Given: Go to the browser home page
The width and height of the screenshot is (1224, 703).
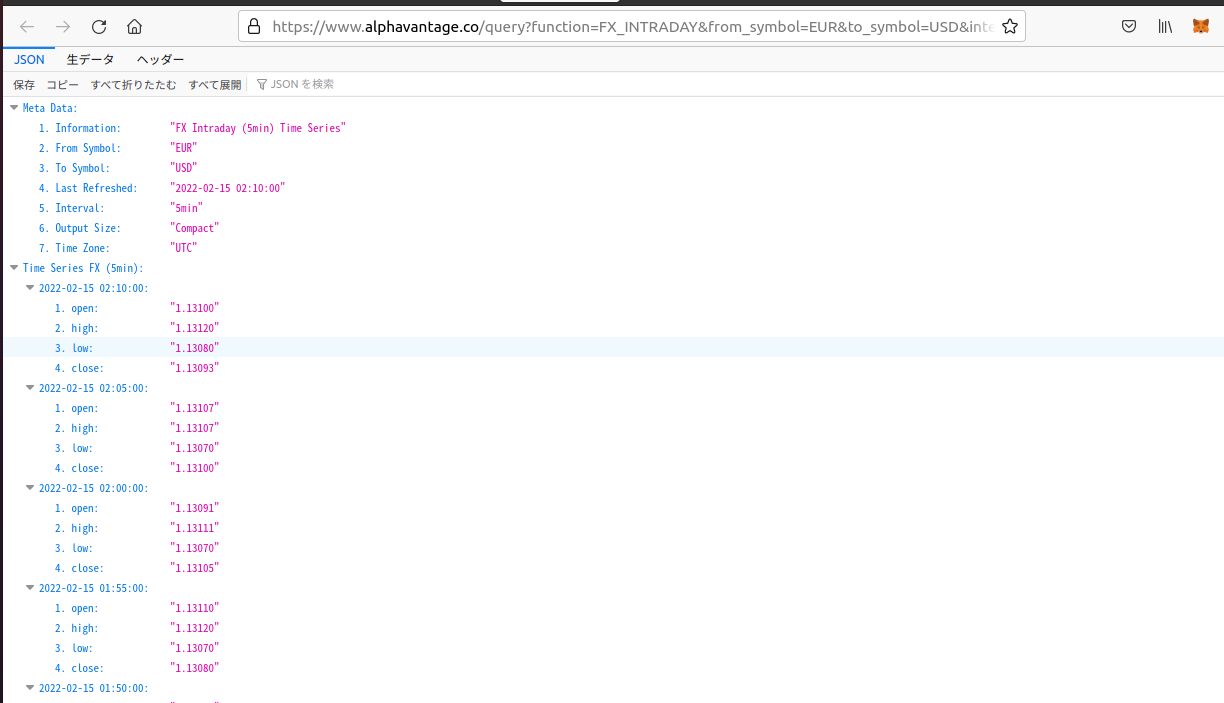Looking at the screenshot, I should tap(134, 26).
